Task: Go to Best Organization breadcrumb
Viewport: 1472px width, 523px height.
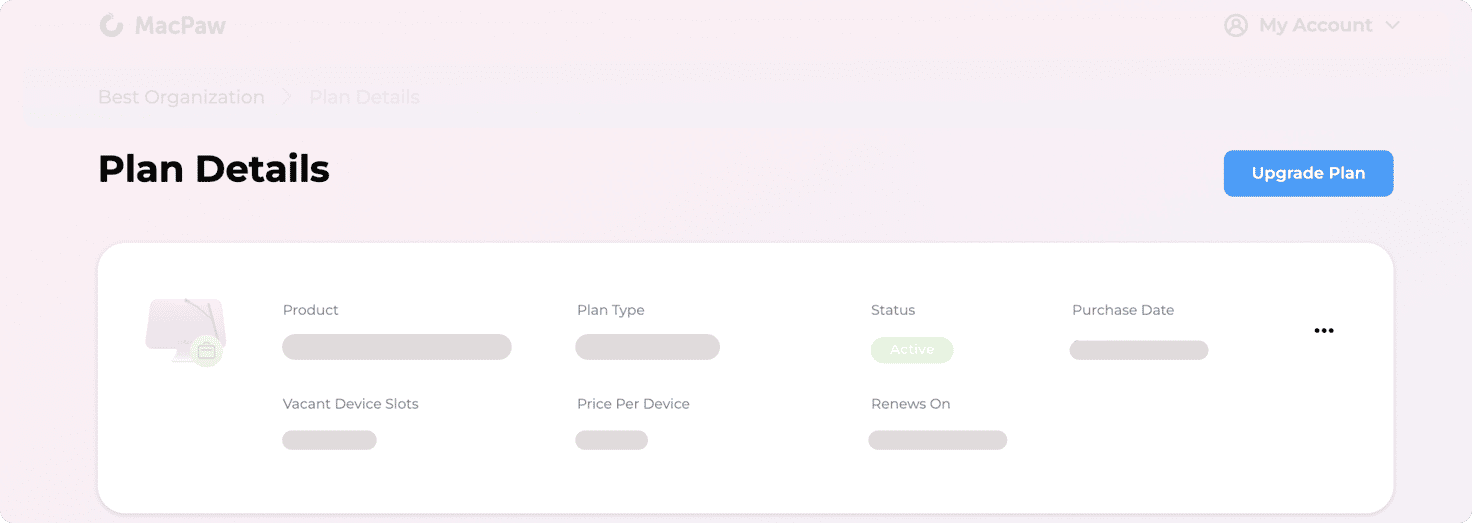Action: click(181, 97)
